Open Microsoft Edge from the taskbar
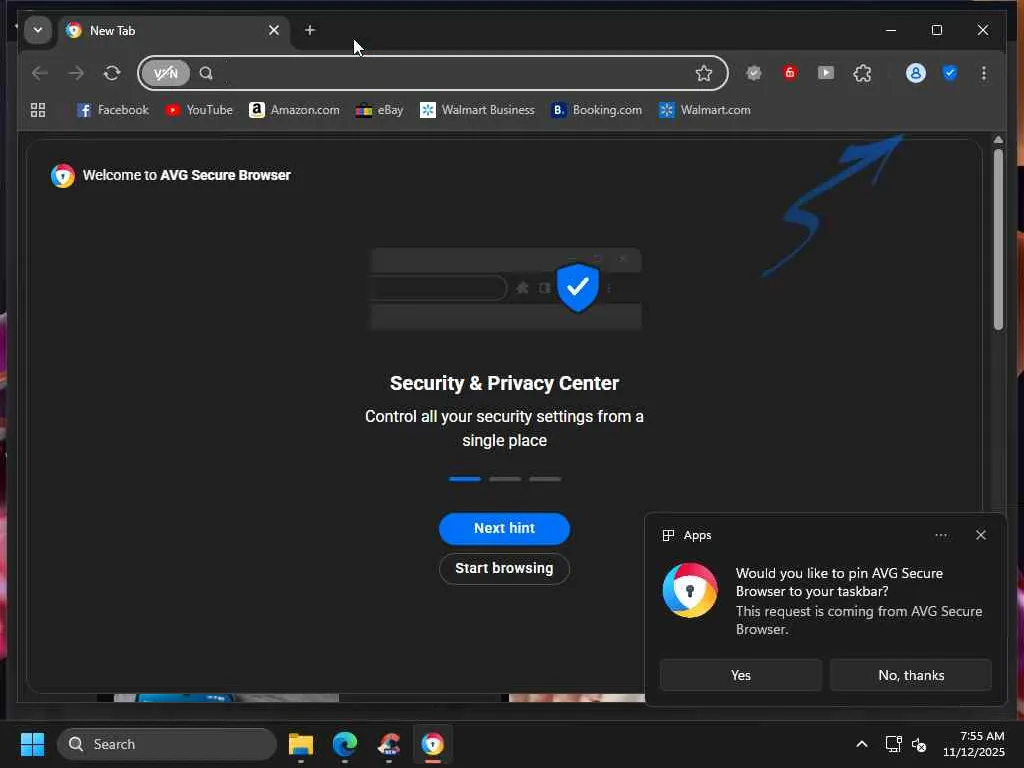This screenshot has width=1024, height=768. (x=345, y=744)
